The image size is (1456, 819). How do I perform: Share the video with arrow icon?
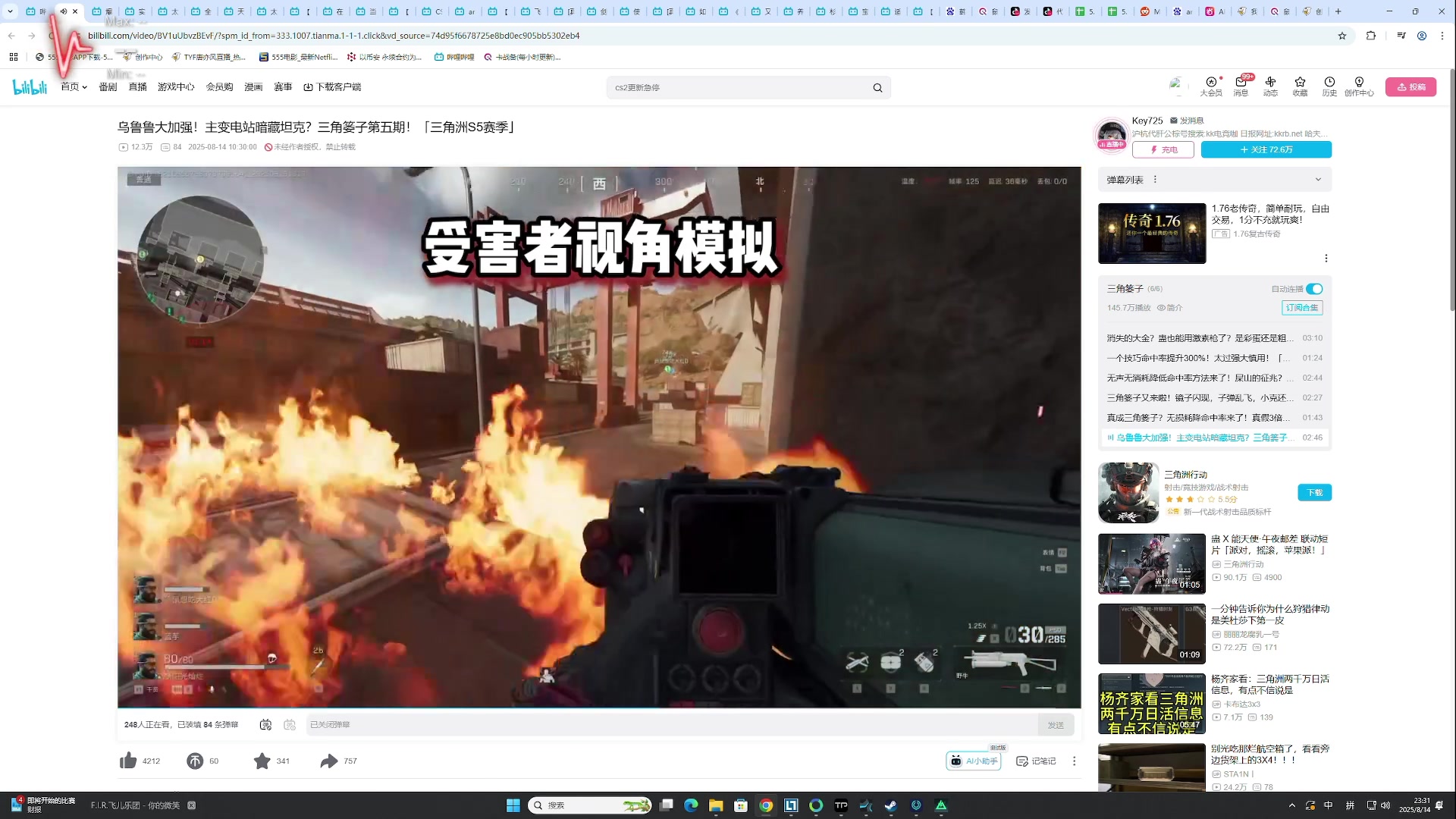(329, 761)
